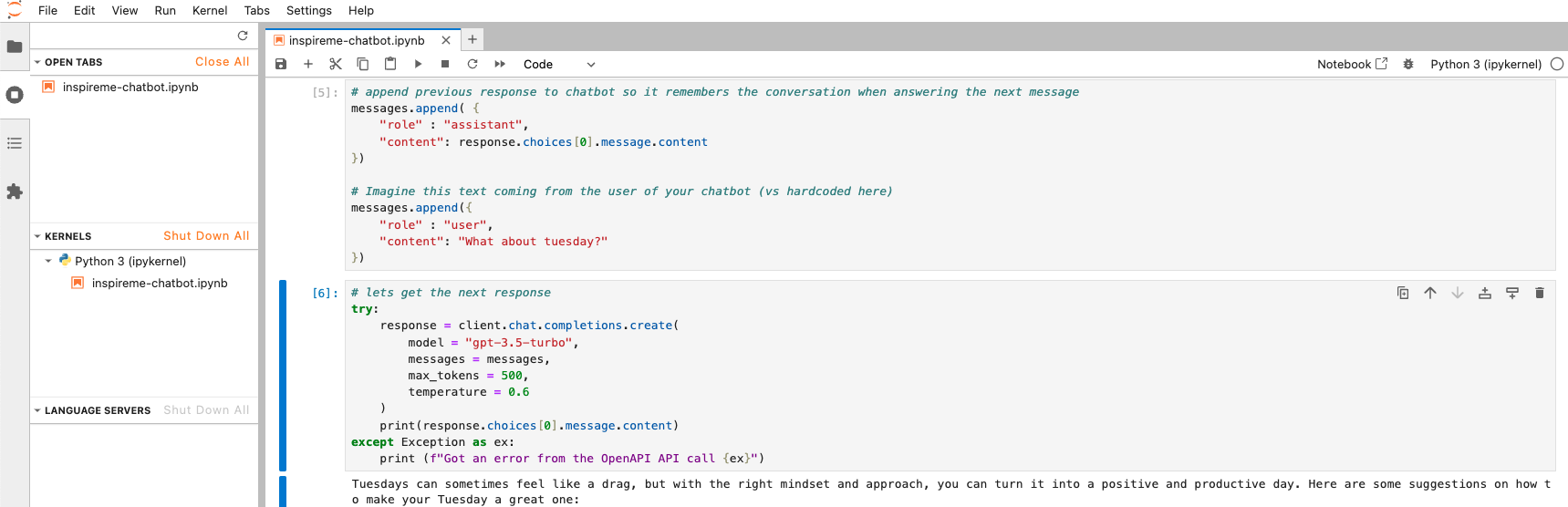Collapse the Kernels section
Screen dimensions: 1568x507
coord(37,236)
